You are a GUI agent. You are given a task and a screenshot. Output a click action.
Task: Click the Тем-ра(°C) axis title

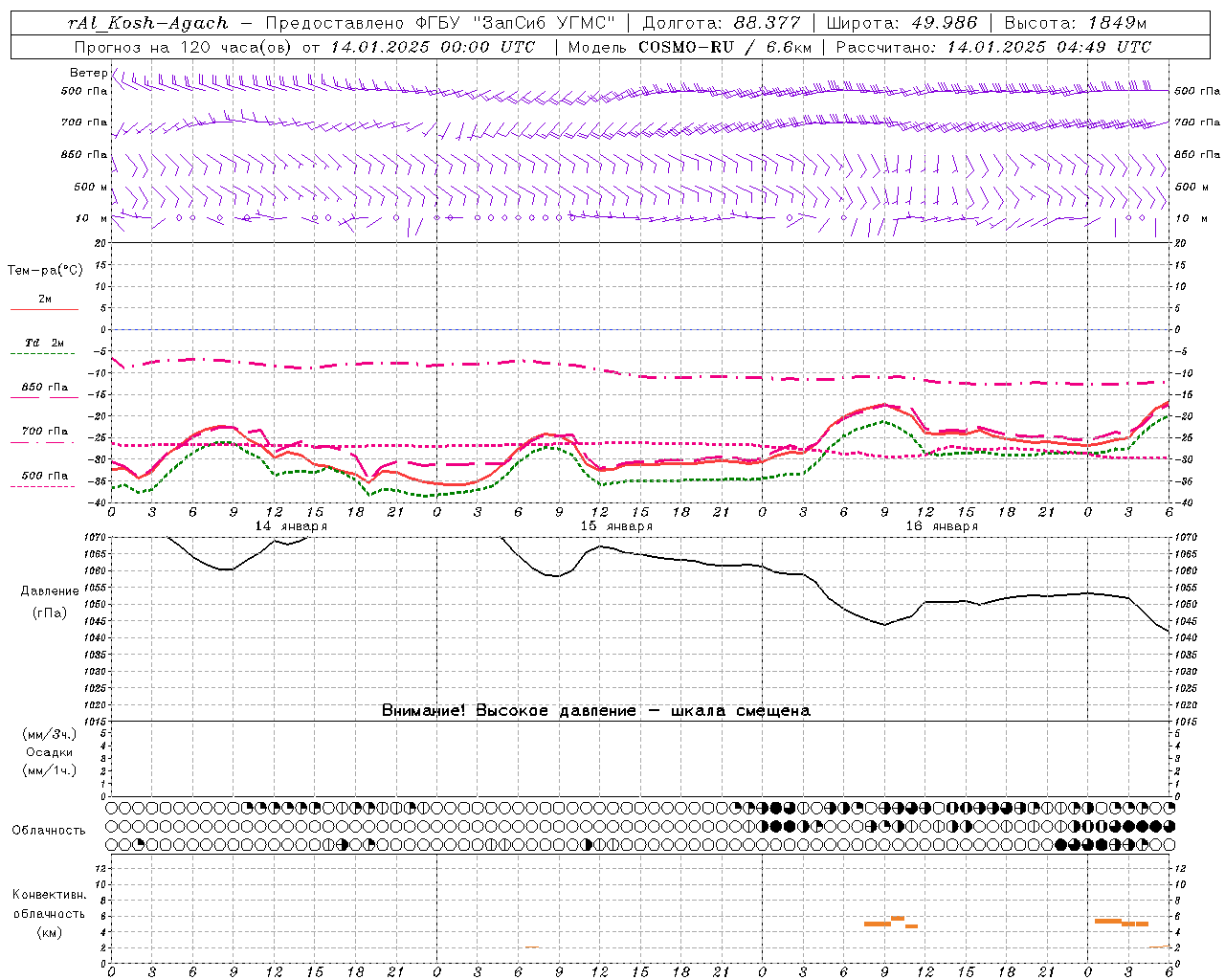tap(45, 271)
